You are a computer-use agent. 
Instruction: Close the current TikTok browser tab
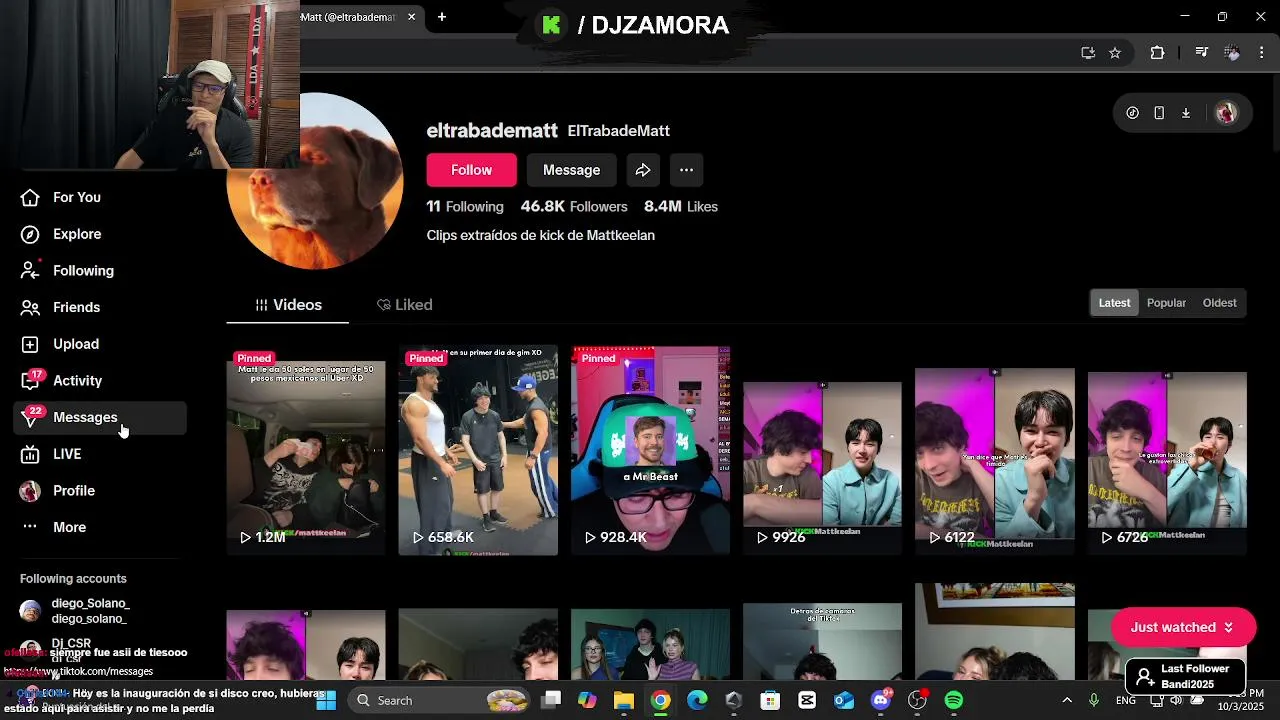tap(411, 17)
